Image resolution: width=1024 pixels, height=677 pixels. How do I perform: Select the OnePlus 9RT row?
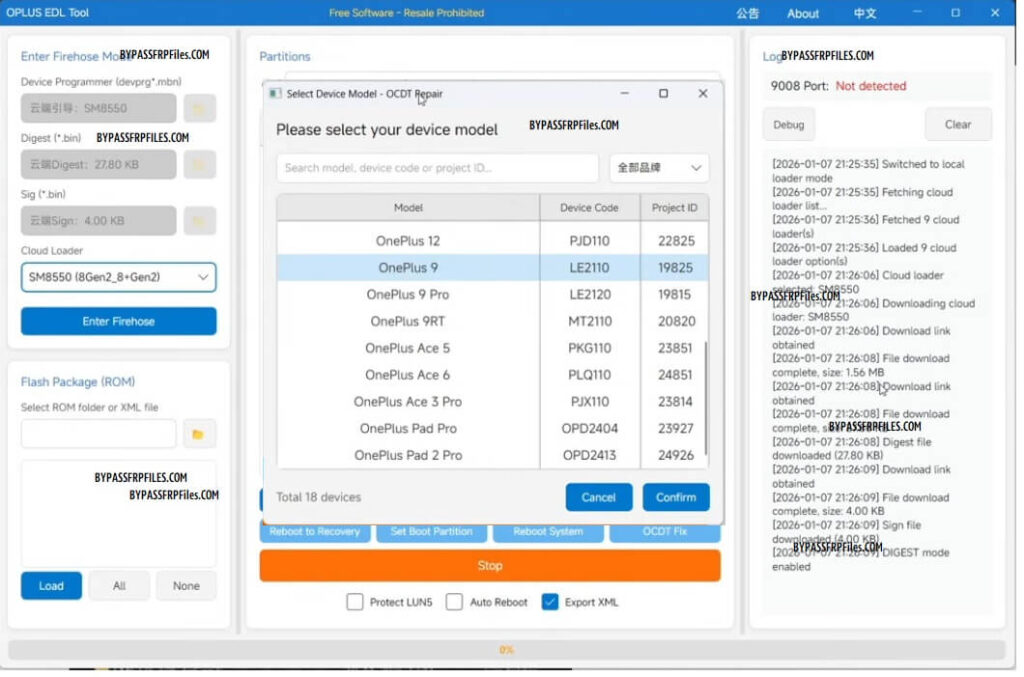pos(492,321)
